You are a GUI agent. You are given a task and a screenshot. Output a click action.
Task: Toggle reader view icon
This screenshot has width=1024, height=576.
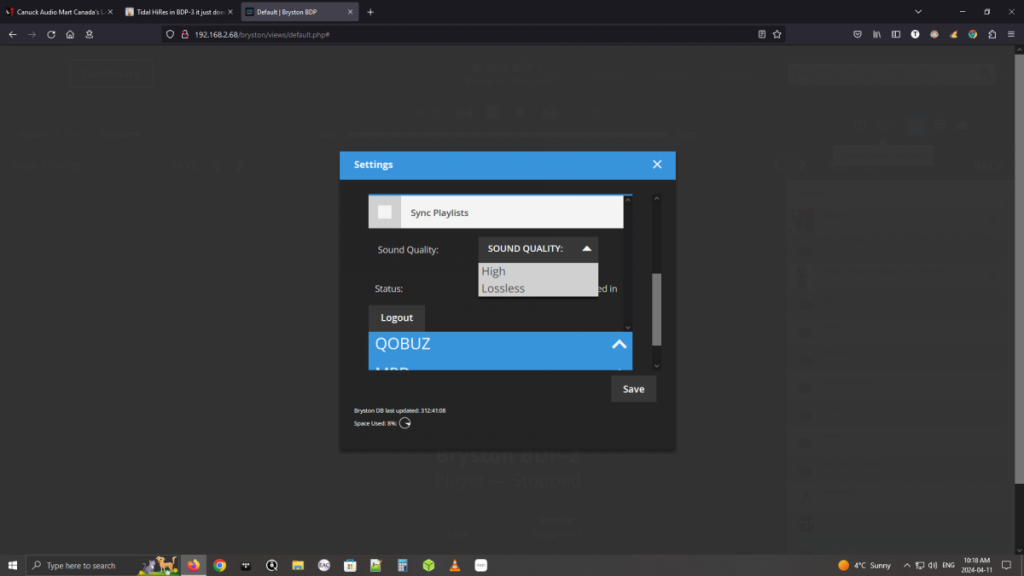point(761,35)
